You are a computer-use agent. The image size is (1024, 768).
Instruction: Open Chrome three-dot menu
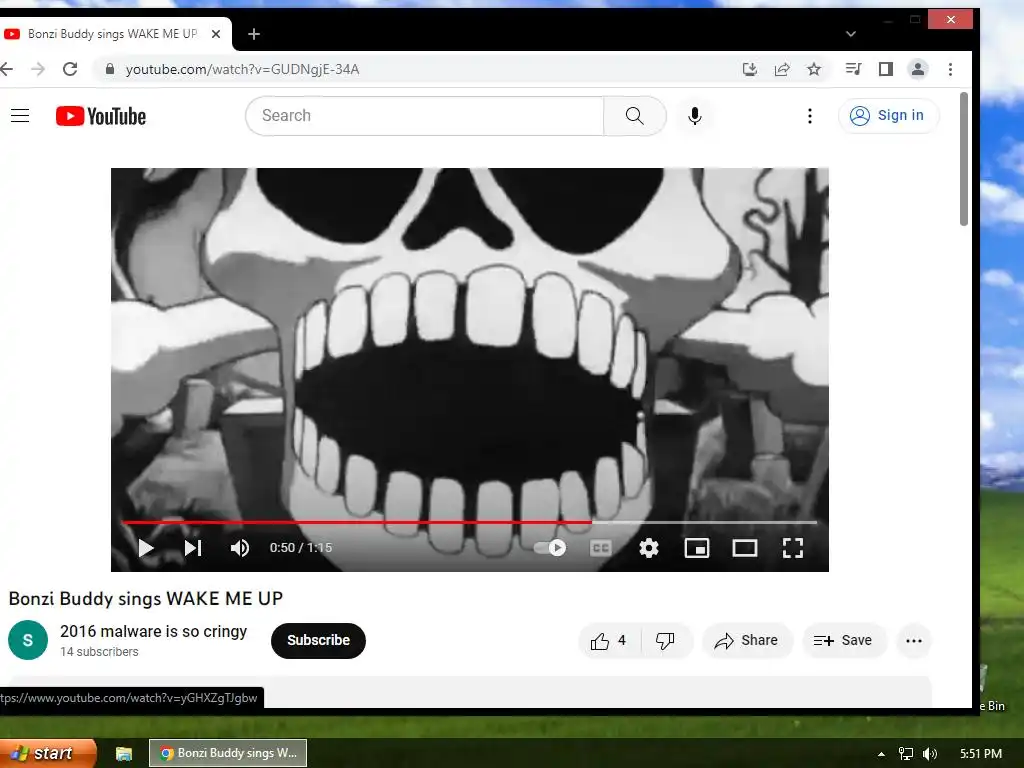pyautogui.click(x=950, y=69)
